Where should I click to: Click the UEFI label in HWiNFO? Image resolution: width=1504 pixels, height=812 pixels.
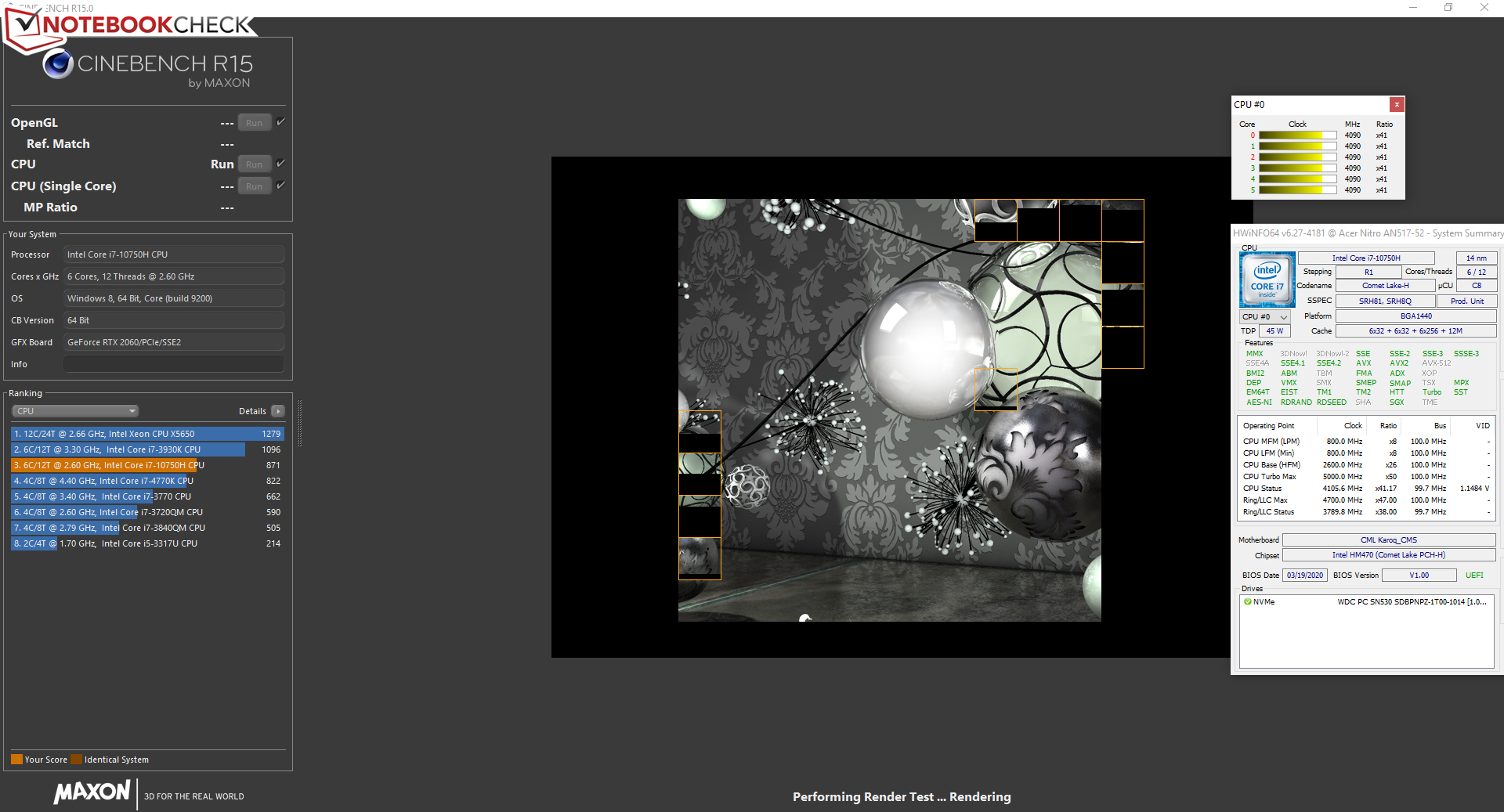[1474, 576]
